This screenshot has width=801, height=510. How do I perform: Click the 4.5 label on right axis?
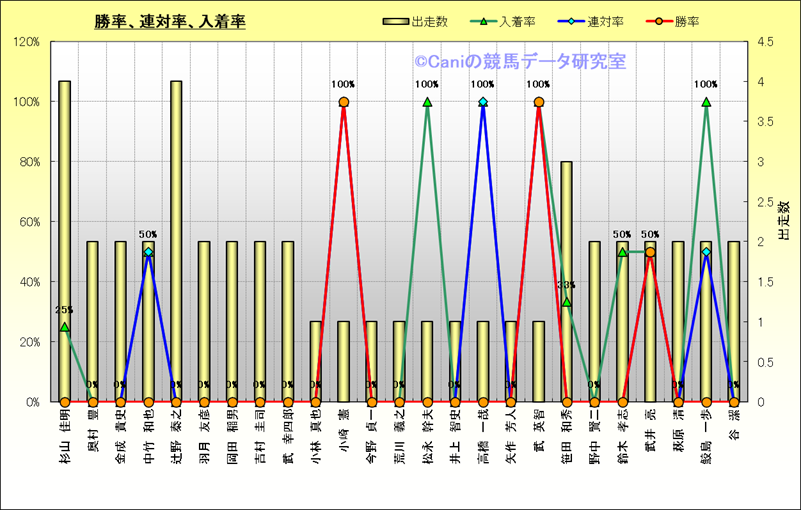coord(765,42)
